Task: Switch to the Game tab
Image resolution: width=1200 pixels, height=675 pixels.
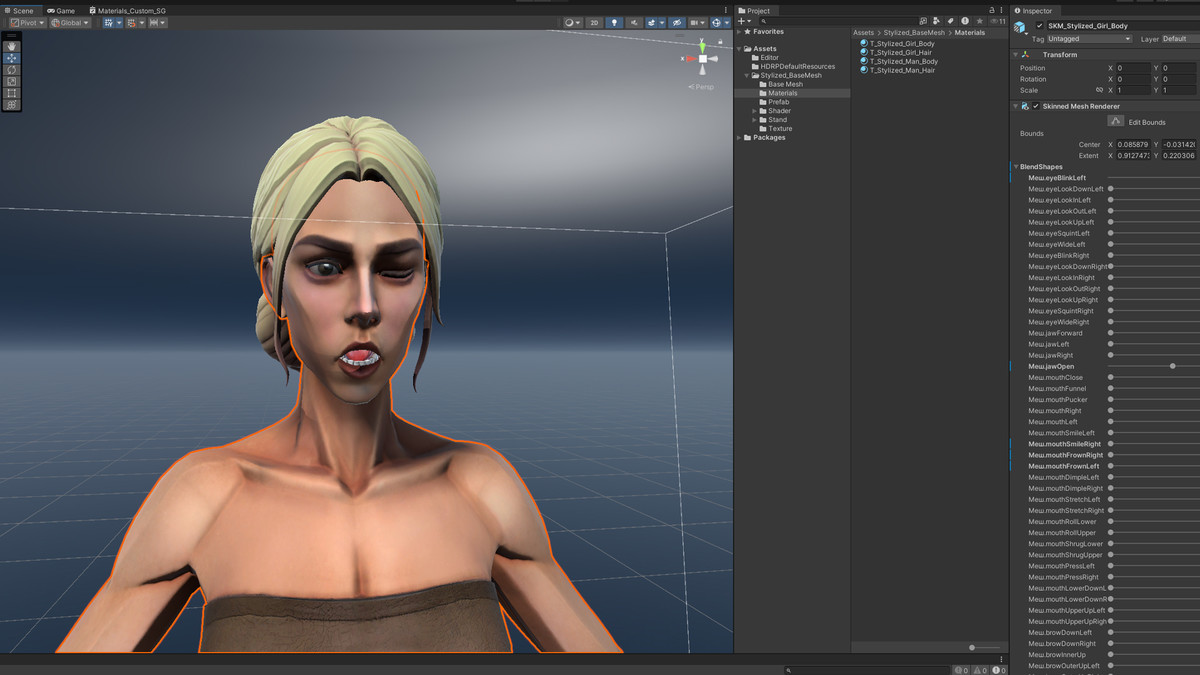Action: pos(61,10)
